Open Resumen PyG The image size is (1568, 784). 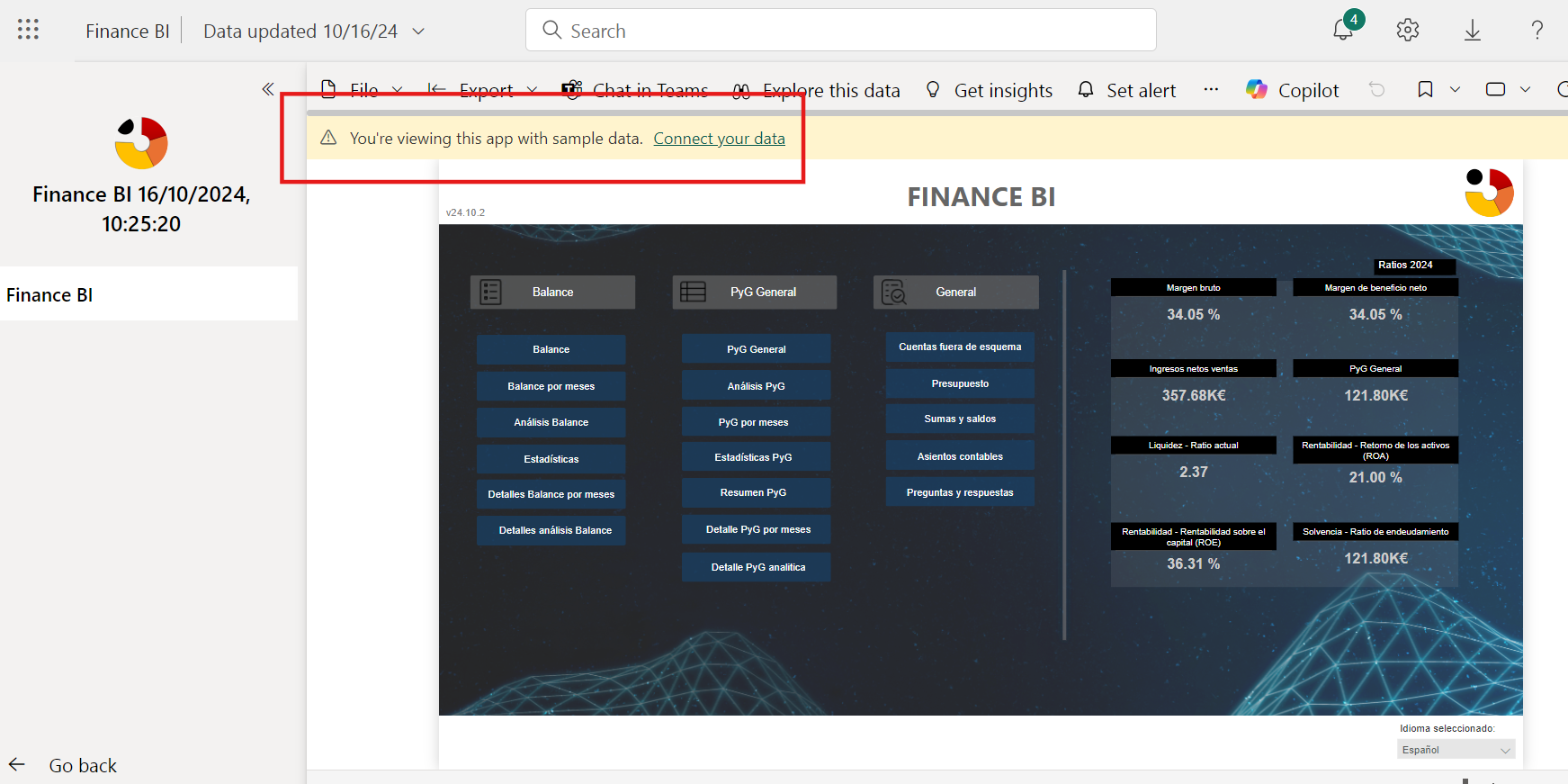pyautogui.click(x=756, y=492)
